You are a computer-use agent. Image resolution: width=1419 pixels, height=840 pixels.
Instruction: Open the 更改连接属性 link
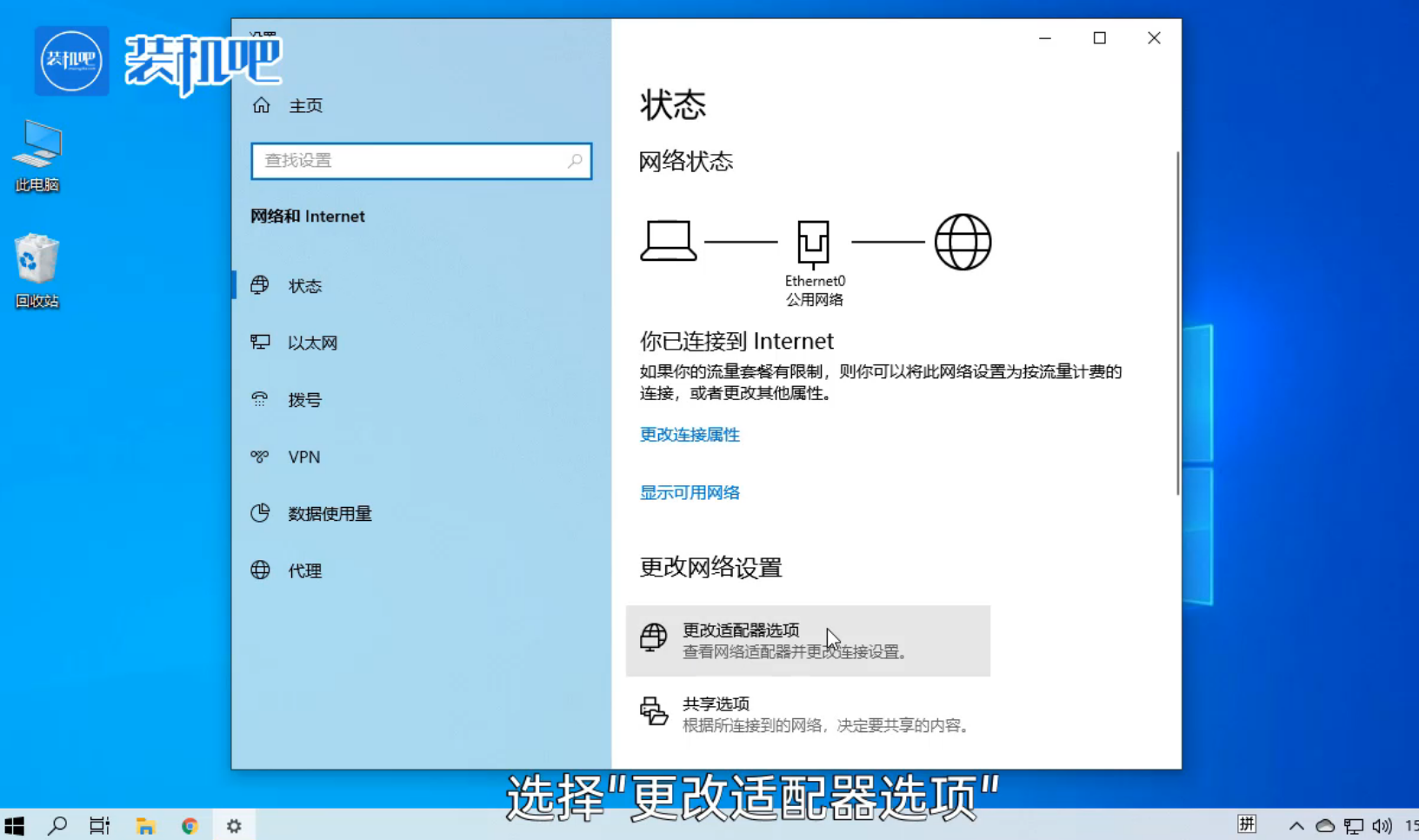tap(690, 435)
